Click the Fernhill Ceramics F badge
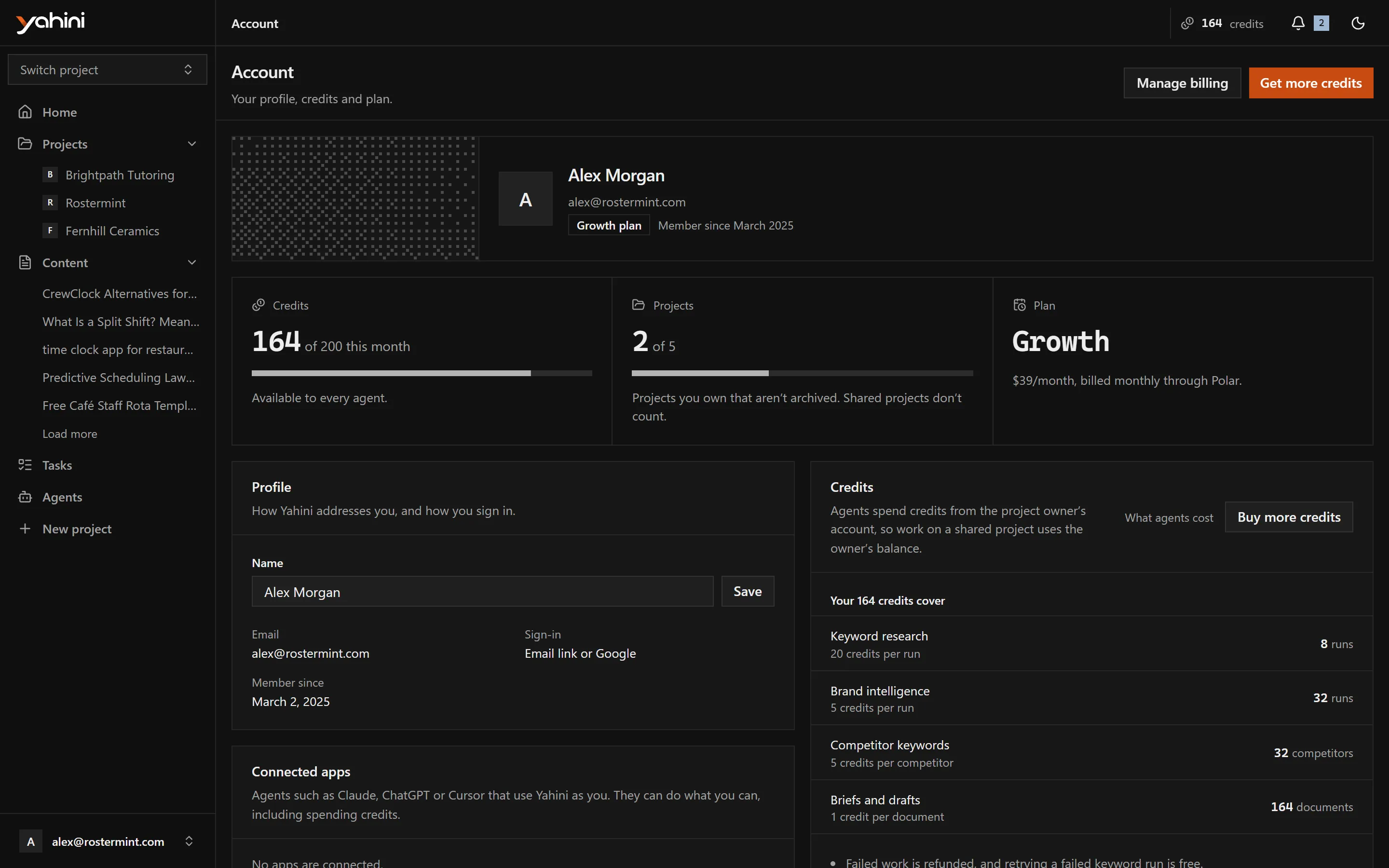Viewport: 1389px width, 868px height. coord(50,231)
